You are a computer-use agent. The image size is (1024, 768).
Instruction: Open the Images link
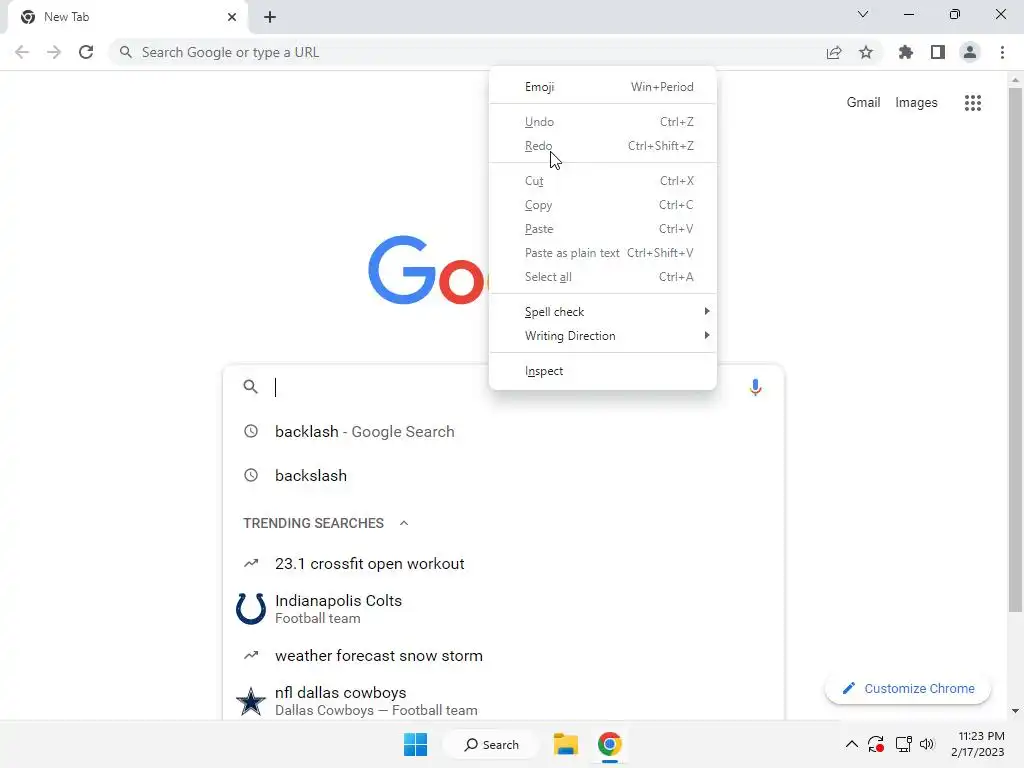tap(916, 103)
